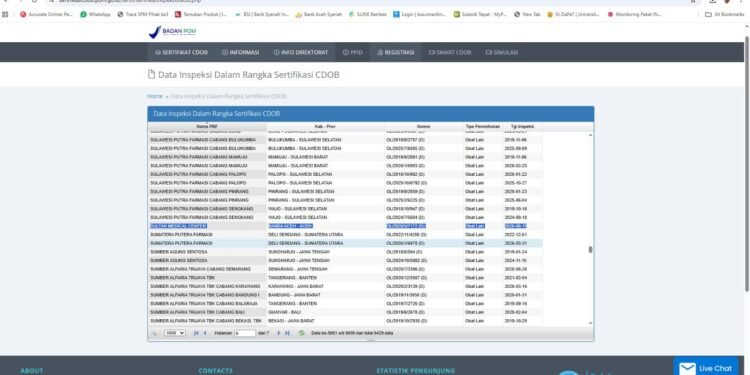Open the WhatsApp bookmark
The width and height of the screenshot is (750, 375).
95,14
